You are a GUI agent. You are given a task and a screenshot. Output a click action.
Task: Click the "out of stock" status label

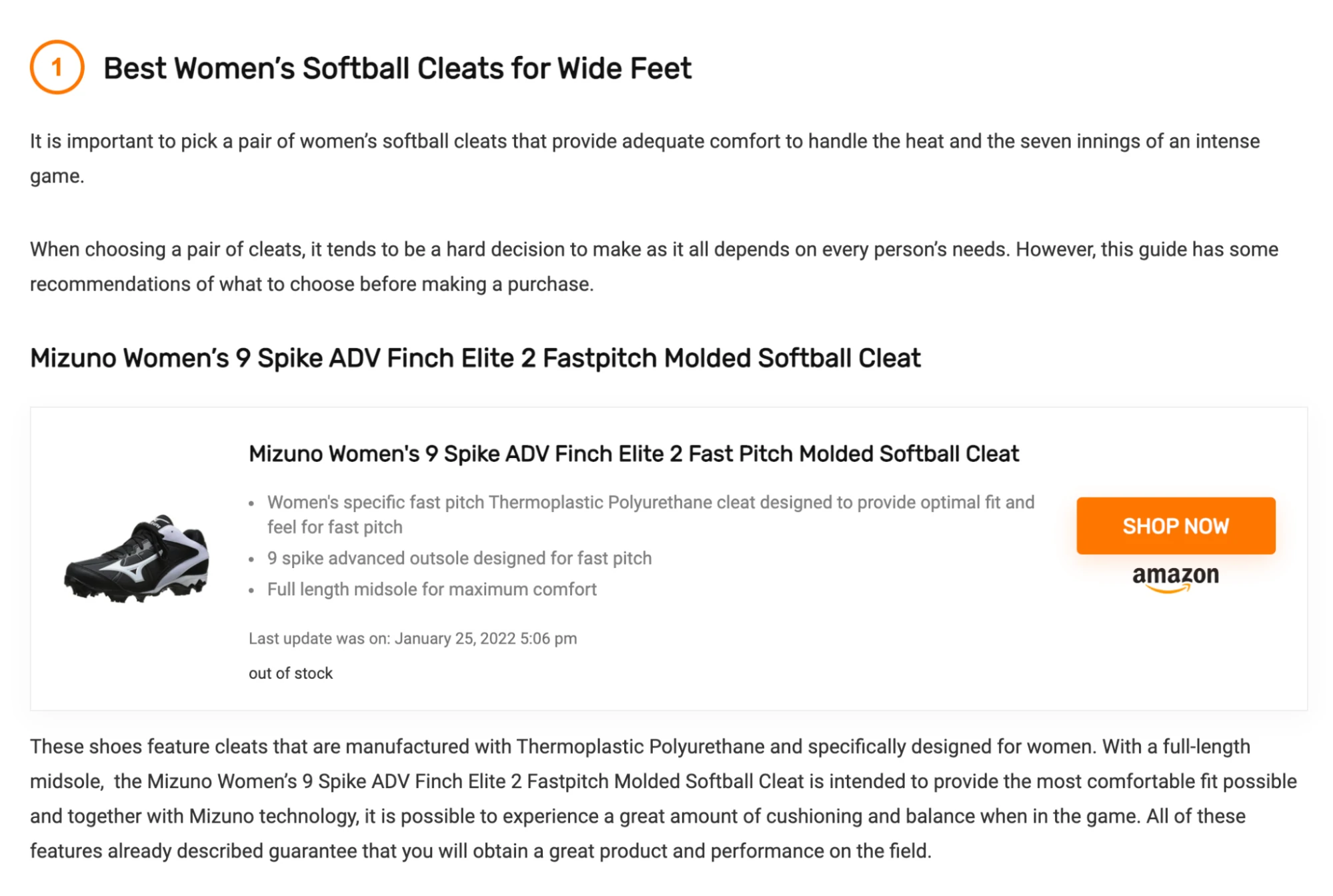[290, 673]
